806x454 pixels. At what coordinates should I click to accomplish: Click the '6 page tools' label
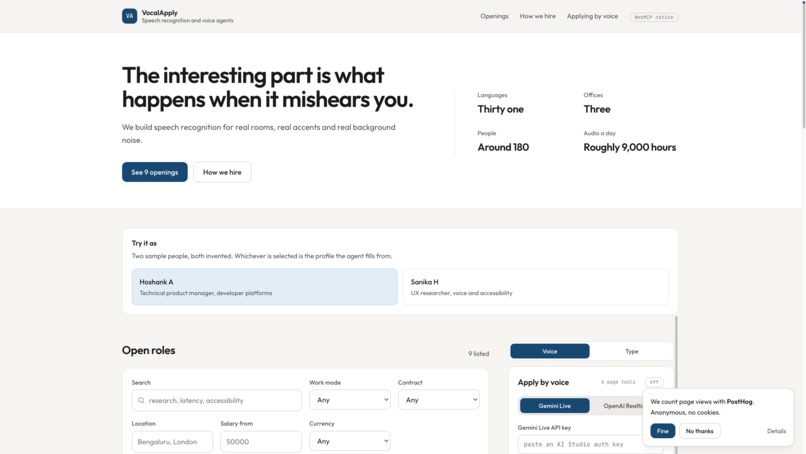[x=618, y=382]
